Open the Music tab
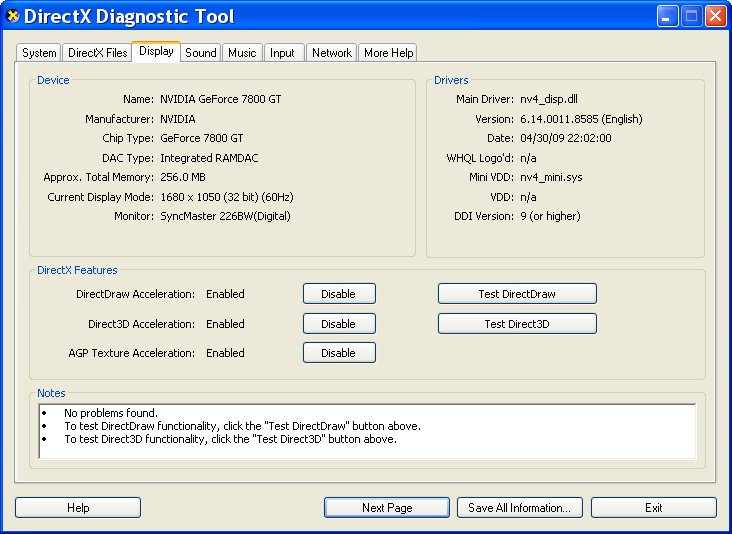This screenshot has height=534, width=732. click(242, 53)
